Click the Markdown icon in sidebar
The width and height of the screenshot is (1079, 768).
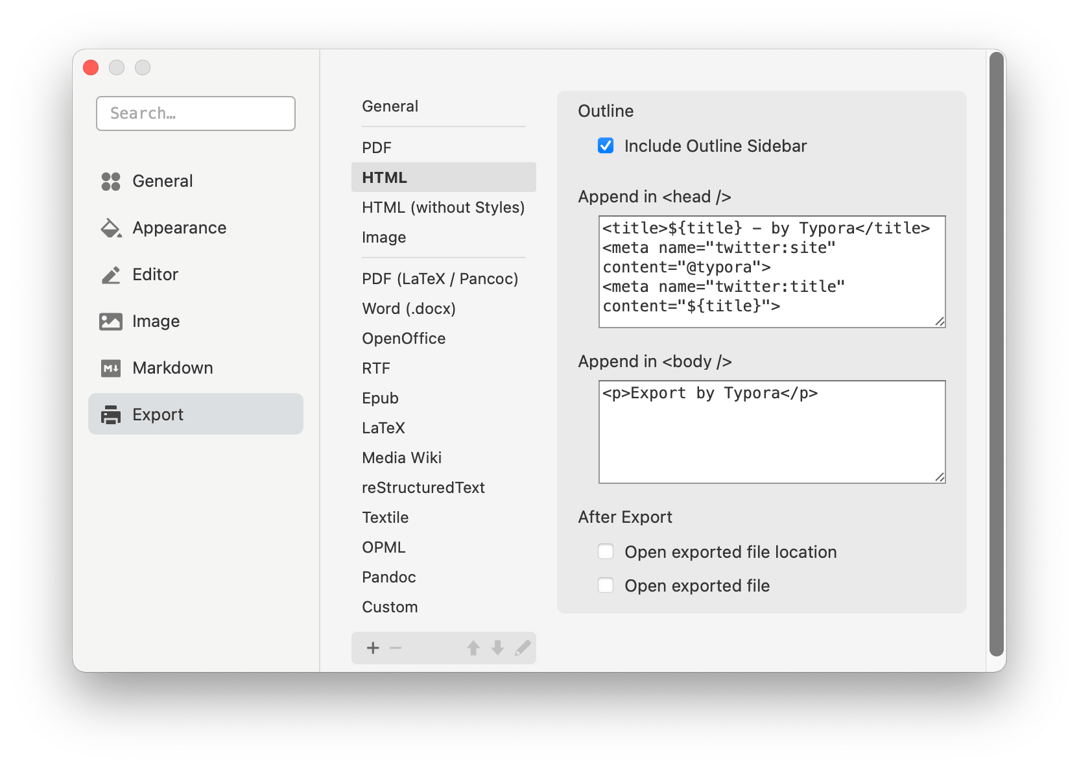coord(111,368)
